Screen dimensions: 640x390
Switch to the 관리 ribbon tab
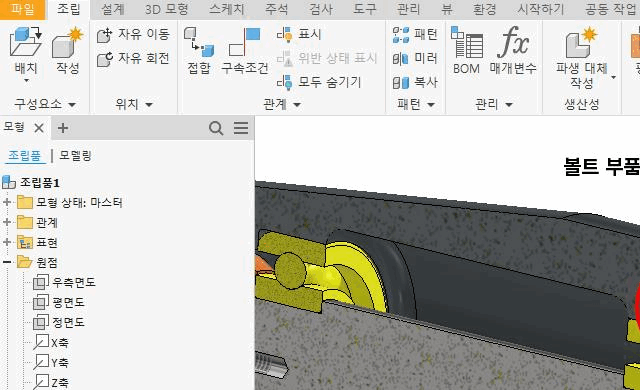pos(408,9)
